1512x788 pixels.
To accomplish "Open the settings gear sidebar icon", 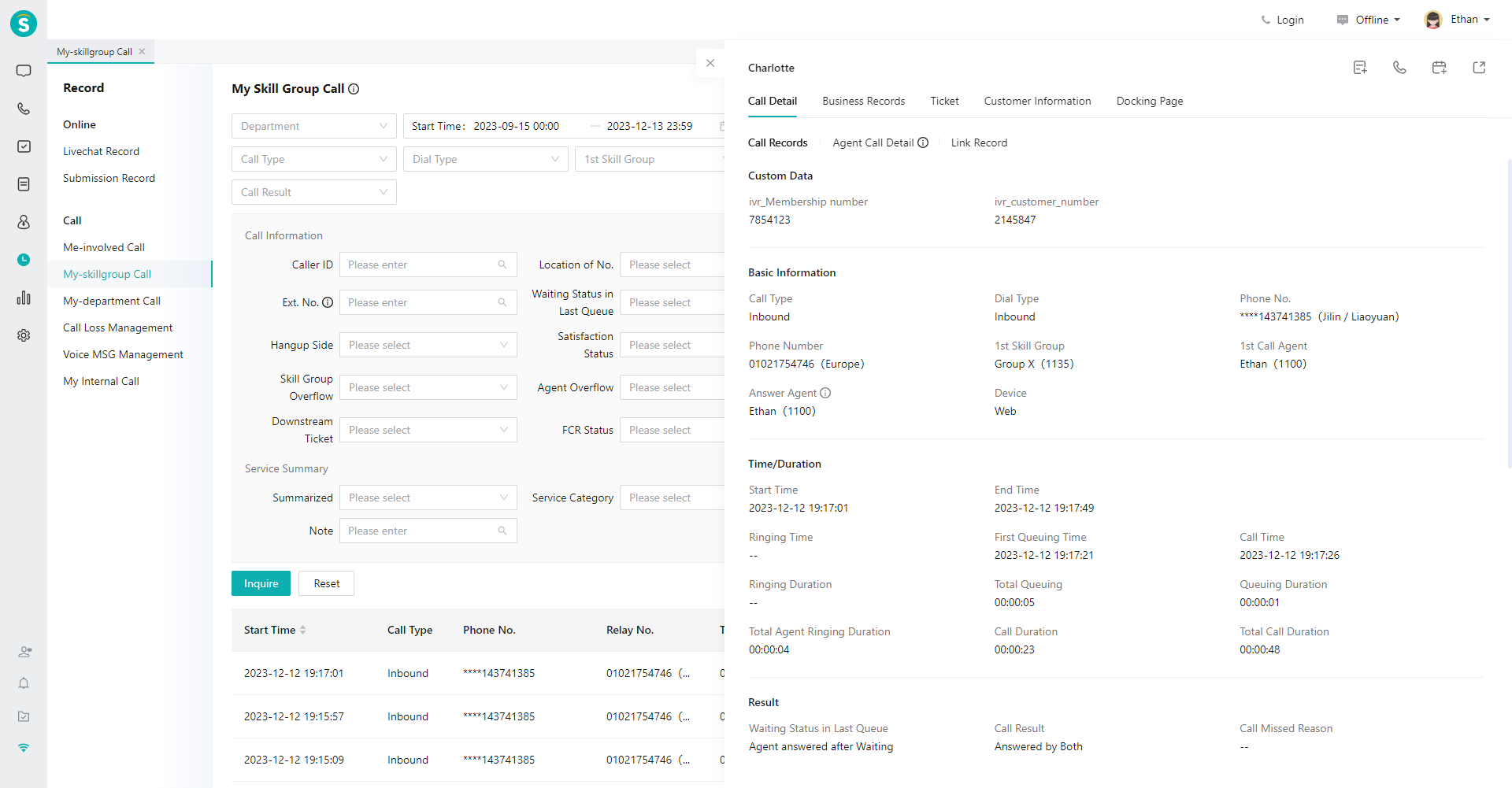I will click(24, 335).
